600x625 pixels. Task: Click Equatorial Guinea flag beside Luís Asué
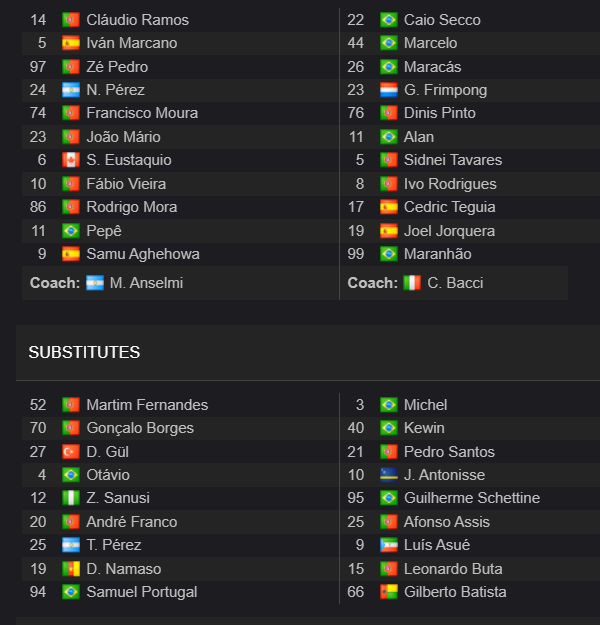[x=388, y=545]
